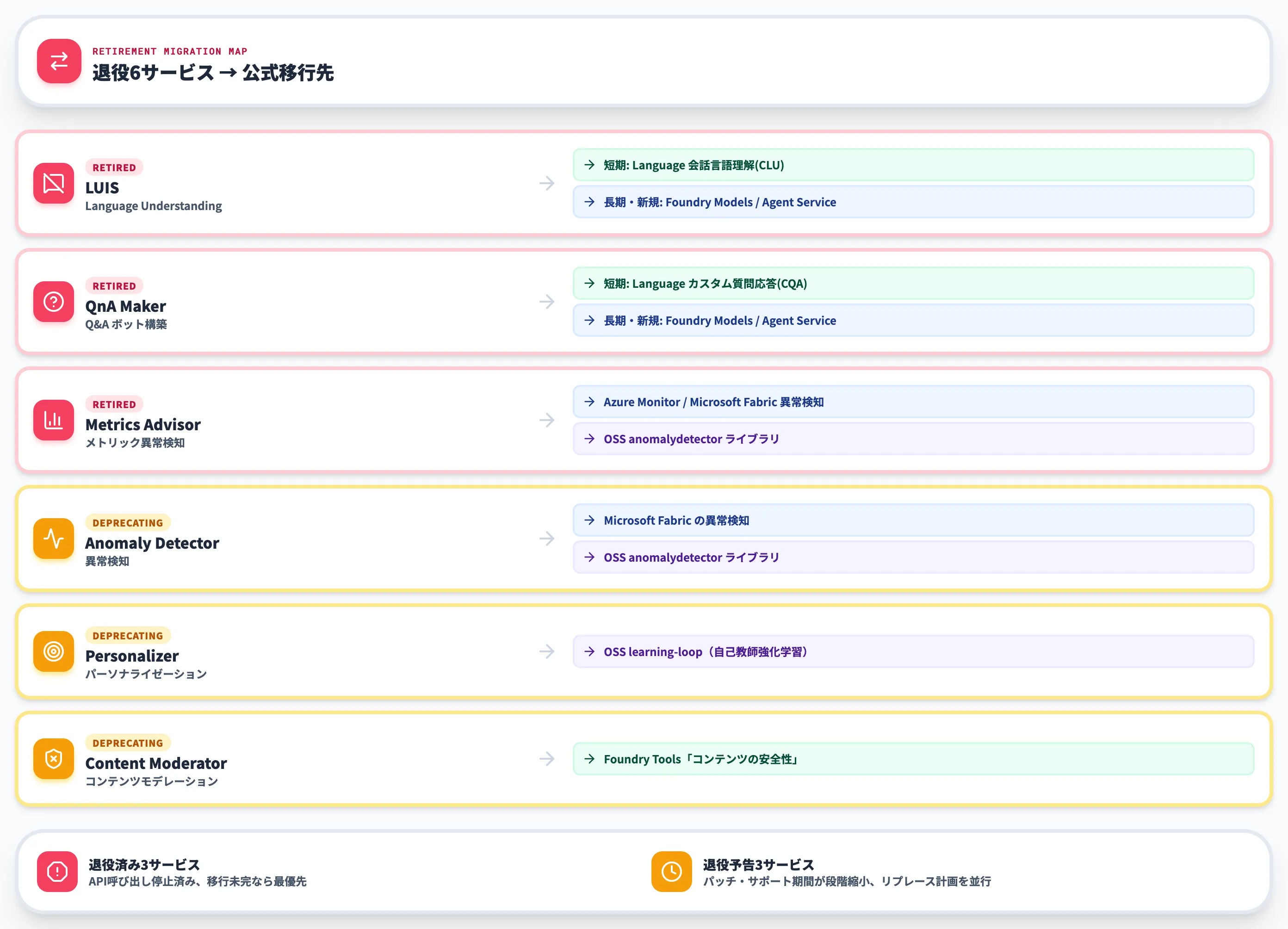Click the コンテンツモデレーション subtitle
The width and height of the screenshot is (1288, 929).
click(x=152, y=781)
